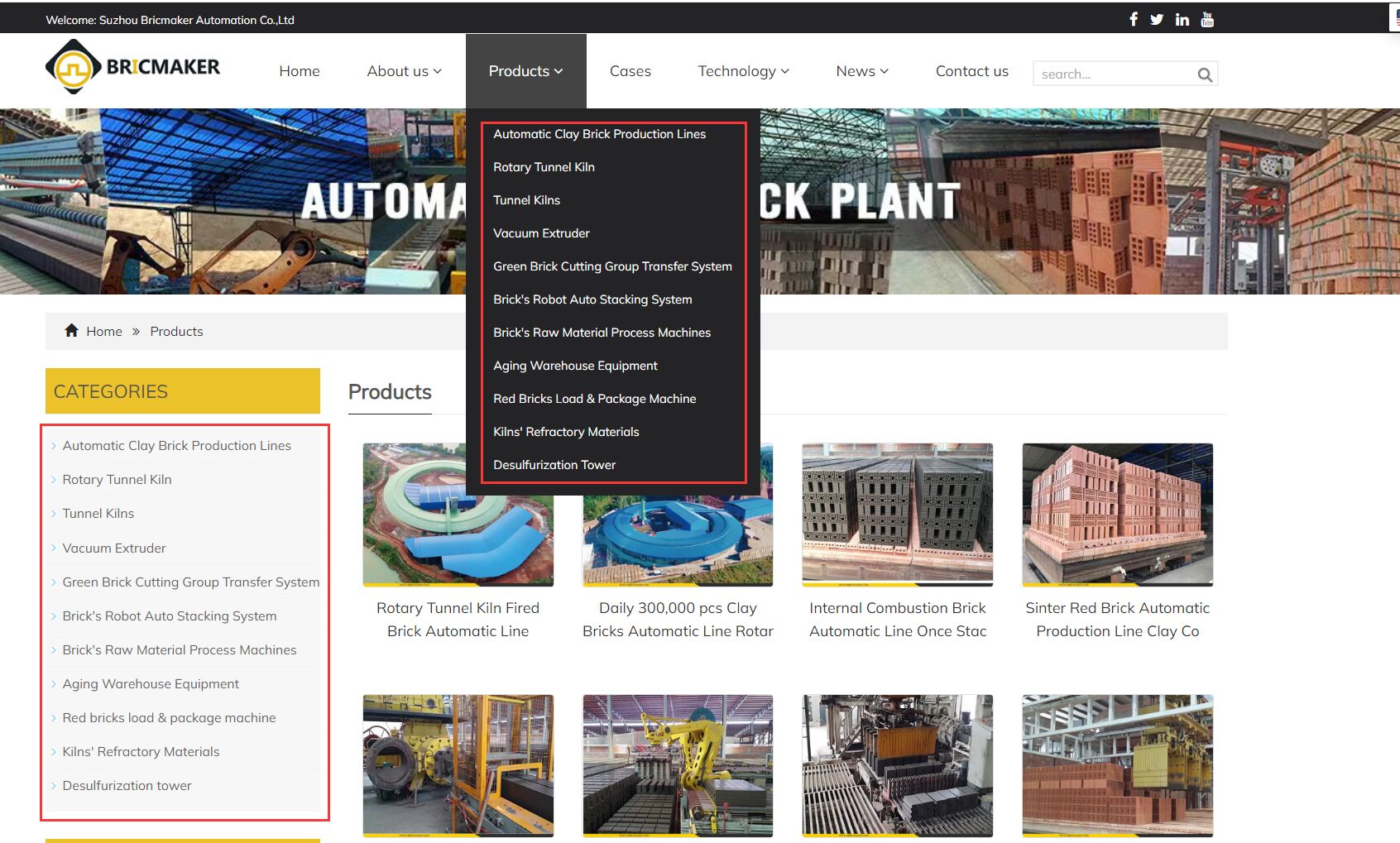Viewport: 1400px width, 843px height.
Task: Go to the Contact us page
Action: point(971,71)
